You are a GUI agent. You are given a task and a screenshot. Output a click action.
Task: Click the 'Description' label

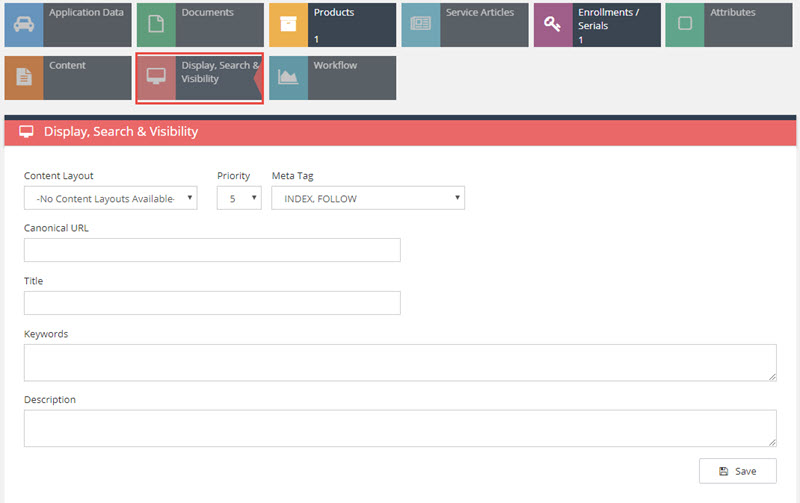point(49,399)
